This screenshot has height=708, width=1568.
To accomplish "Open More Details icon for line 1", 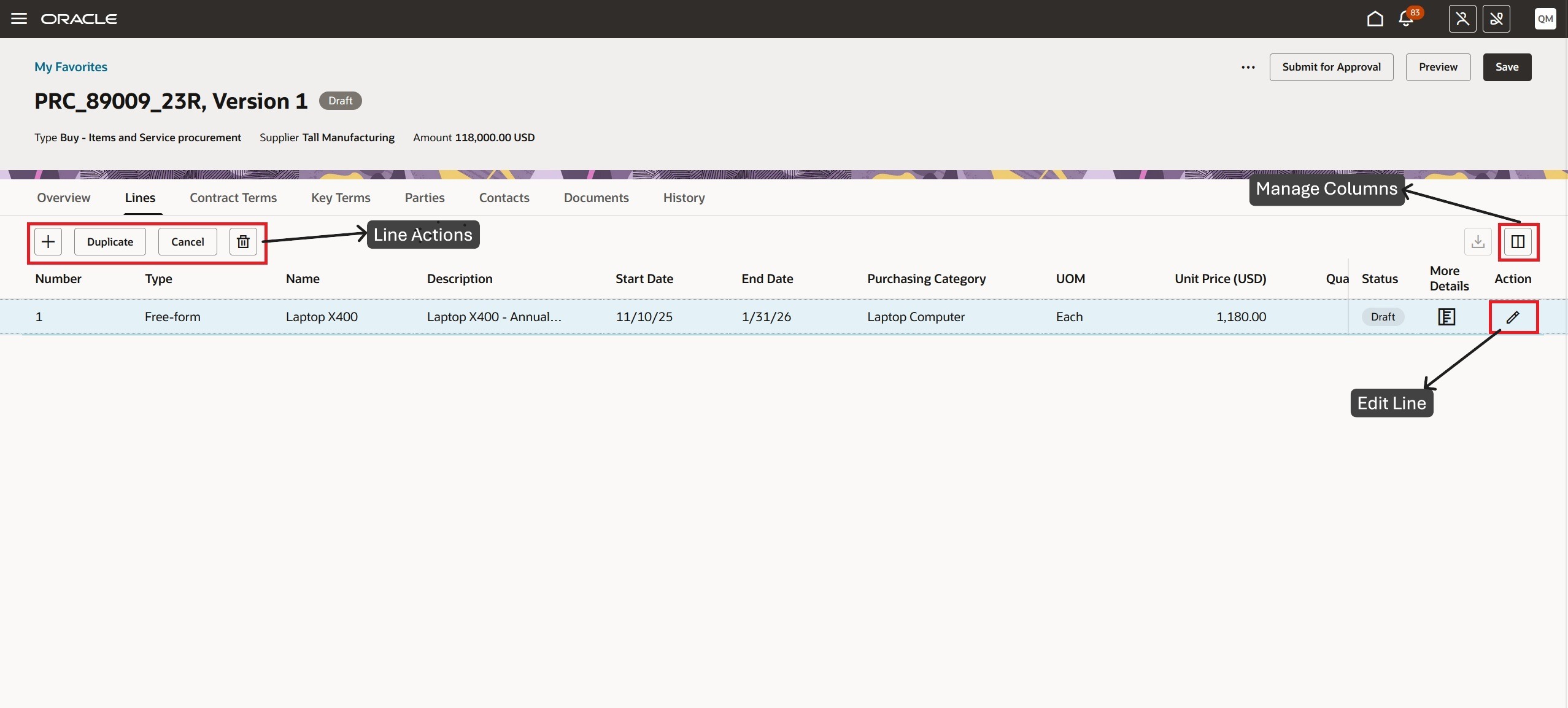I will click(x=1446, y=317).
